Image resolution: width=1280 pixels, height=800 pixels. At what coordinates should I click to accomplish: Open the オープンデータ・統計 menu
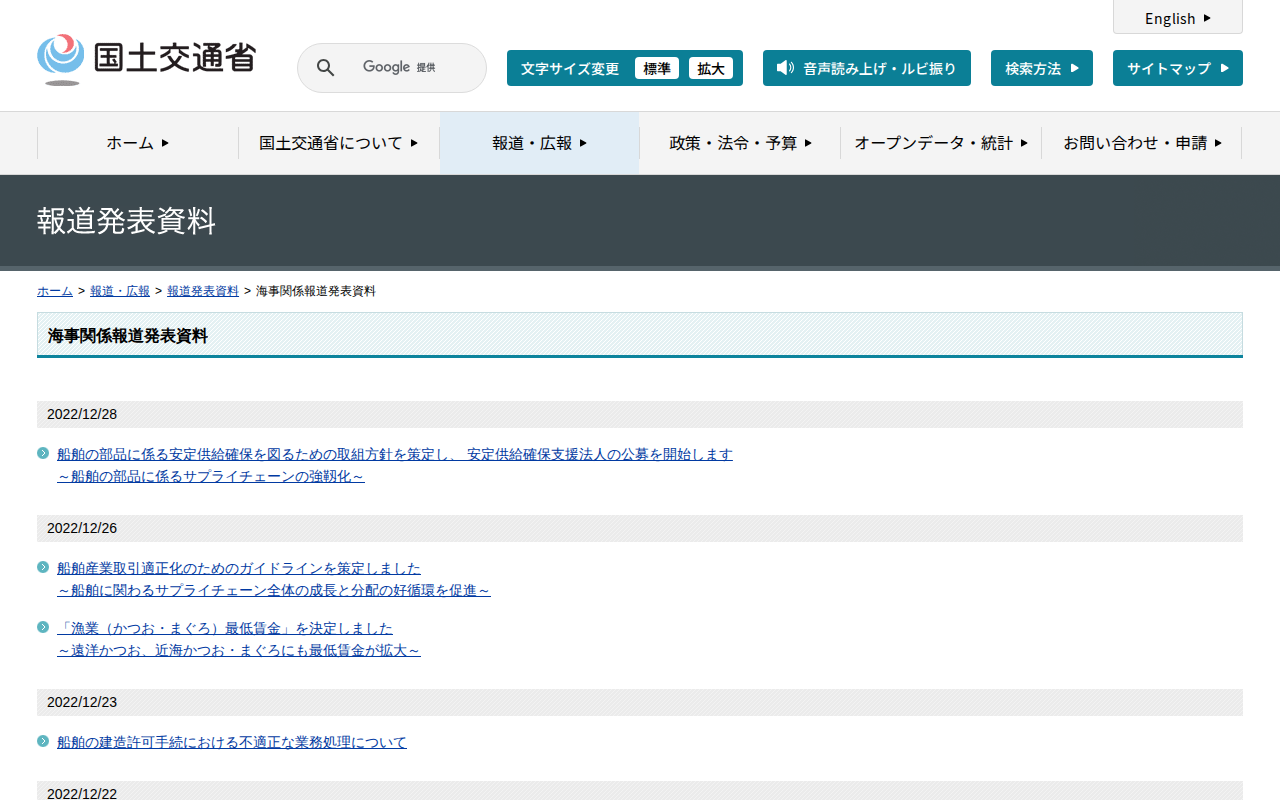(940, 143)
